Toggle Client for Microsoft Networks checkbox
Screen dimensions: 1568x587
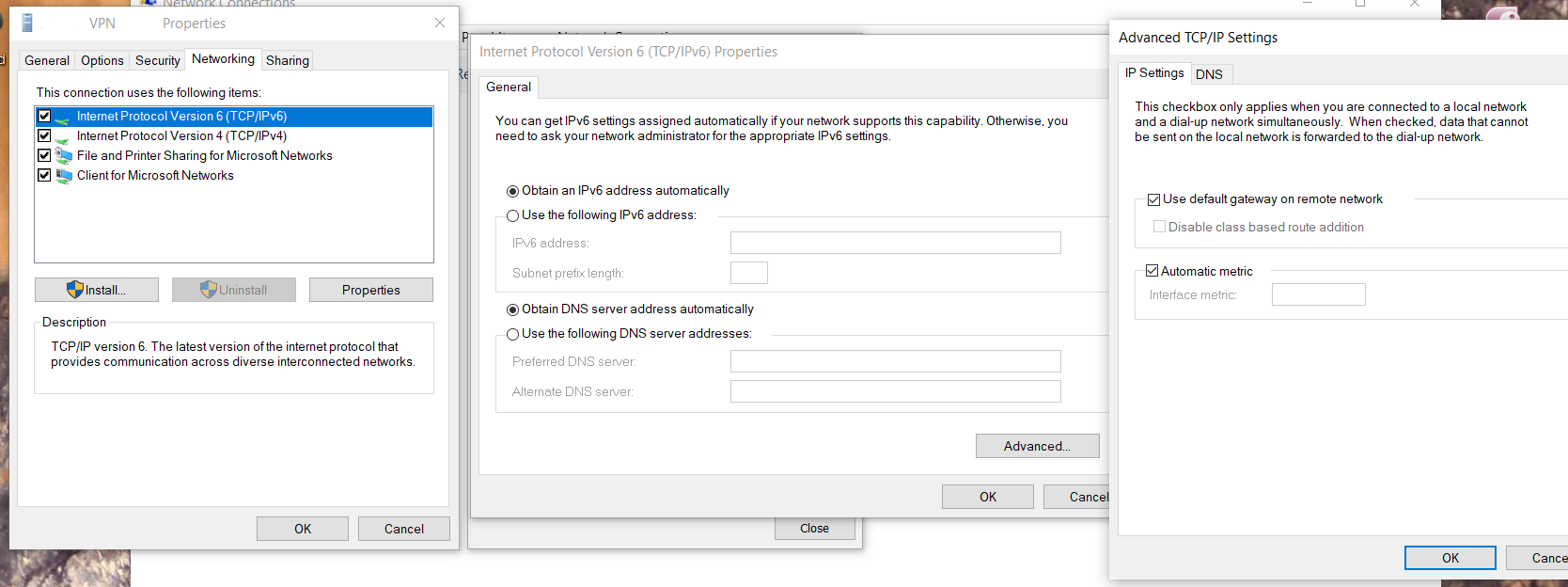(x=43, y=175)
